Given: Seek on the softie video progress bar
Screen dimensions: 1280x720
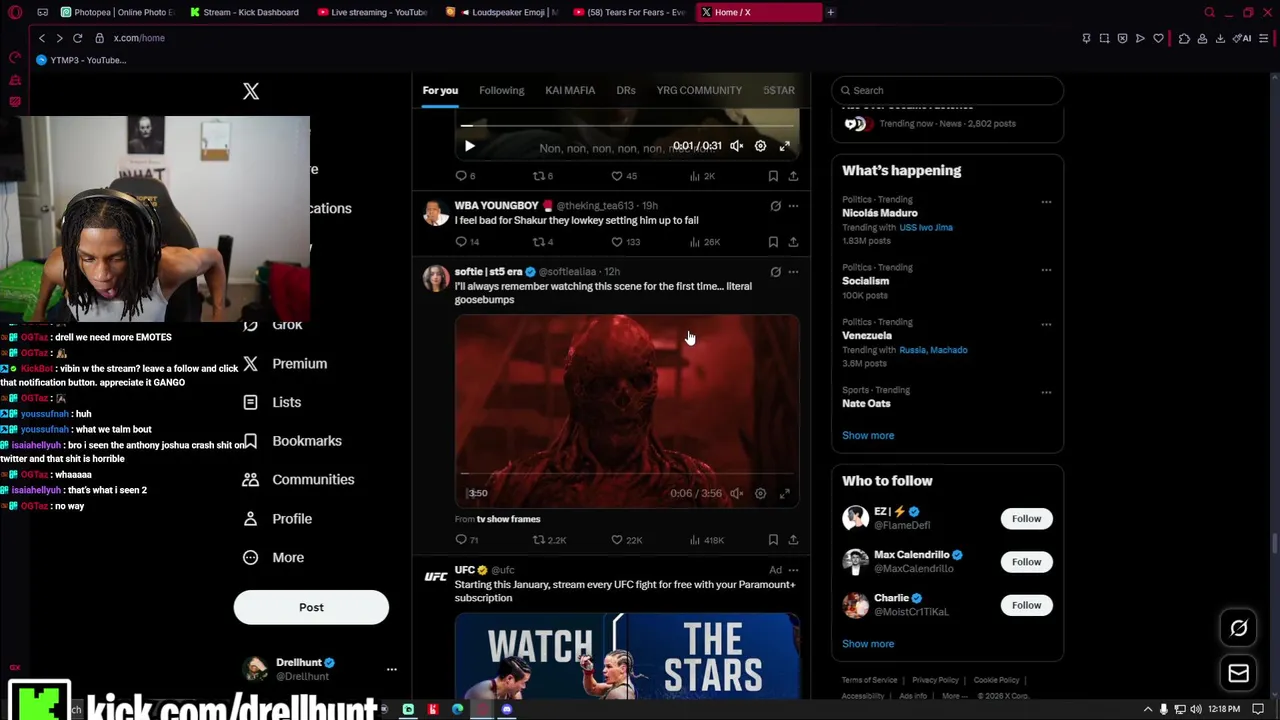Looking at the screenshot, I should click(x=627, y=473).
